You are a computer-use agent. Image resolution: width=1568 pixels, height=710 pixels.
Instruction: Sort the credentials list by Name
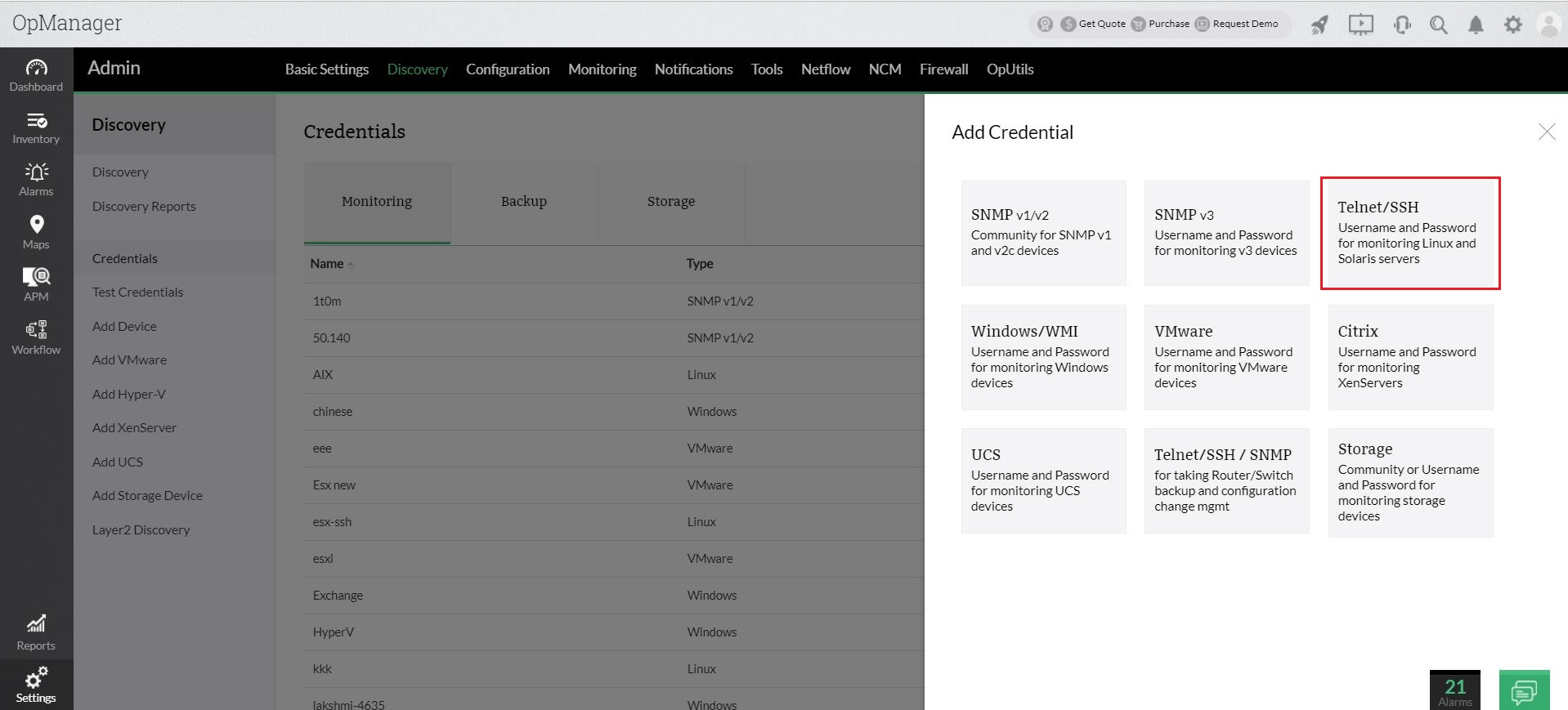pyautogui.click(x=327, y=264)
